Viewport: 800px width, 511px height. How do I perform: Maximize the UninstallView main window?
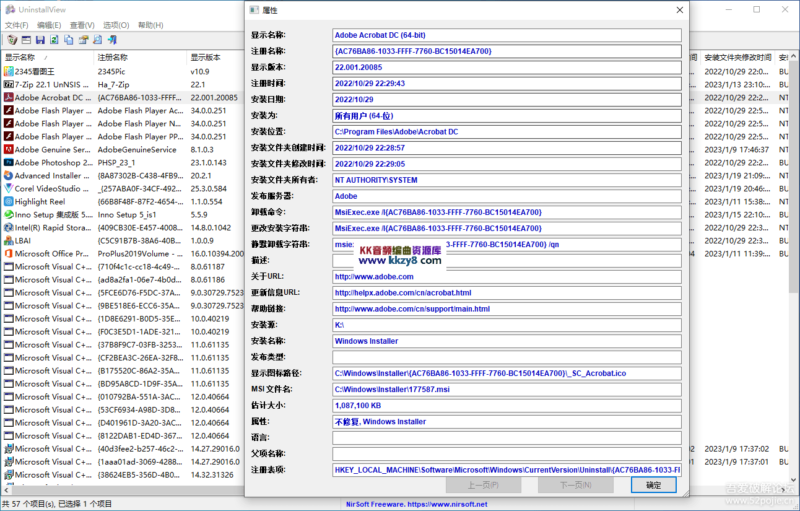tap(757, 10)
